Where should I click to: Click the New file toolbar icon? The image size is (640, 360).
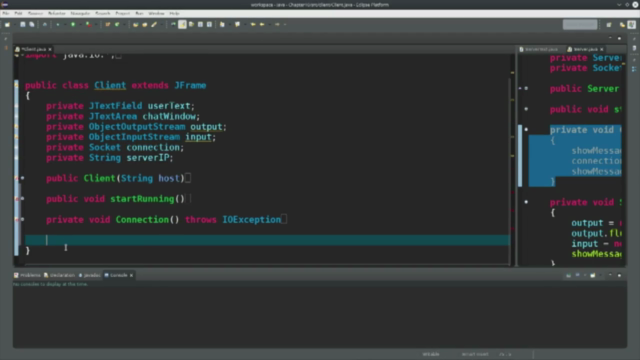(x=7, y=24)
